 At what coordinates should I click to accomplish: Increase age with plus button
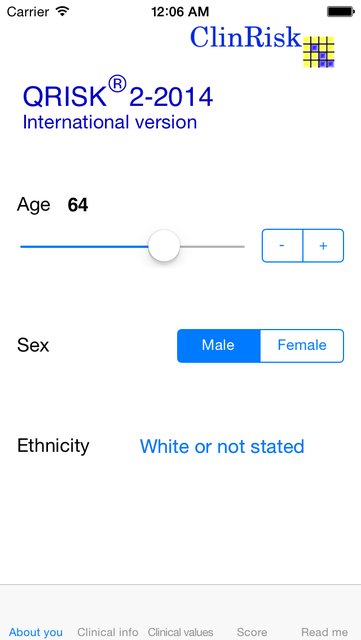point(323,246)
